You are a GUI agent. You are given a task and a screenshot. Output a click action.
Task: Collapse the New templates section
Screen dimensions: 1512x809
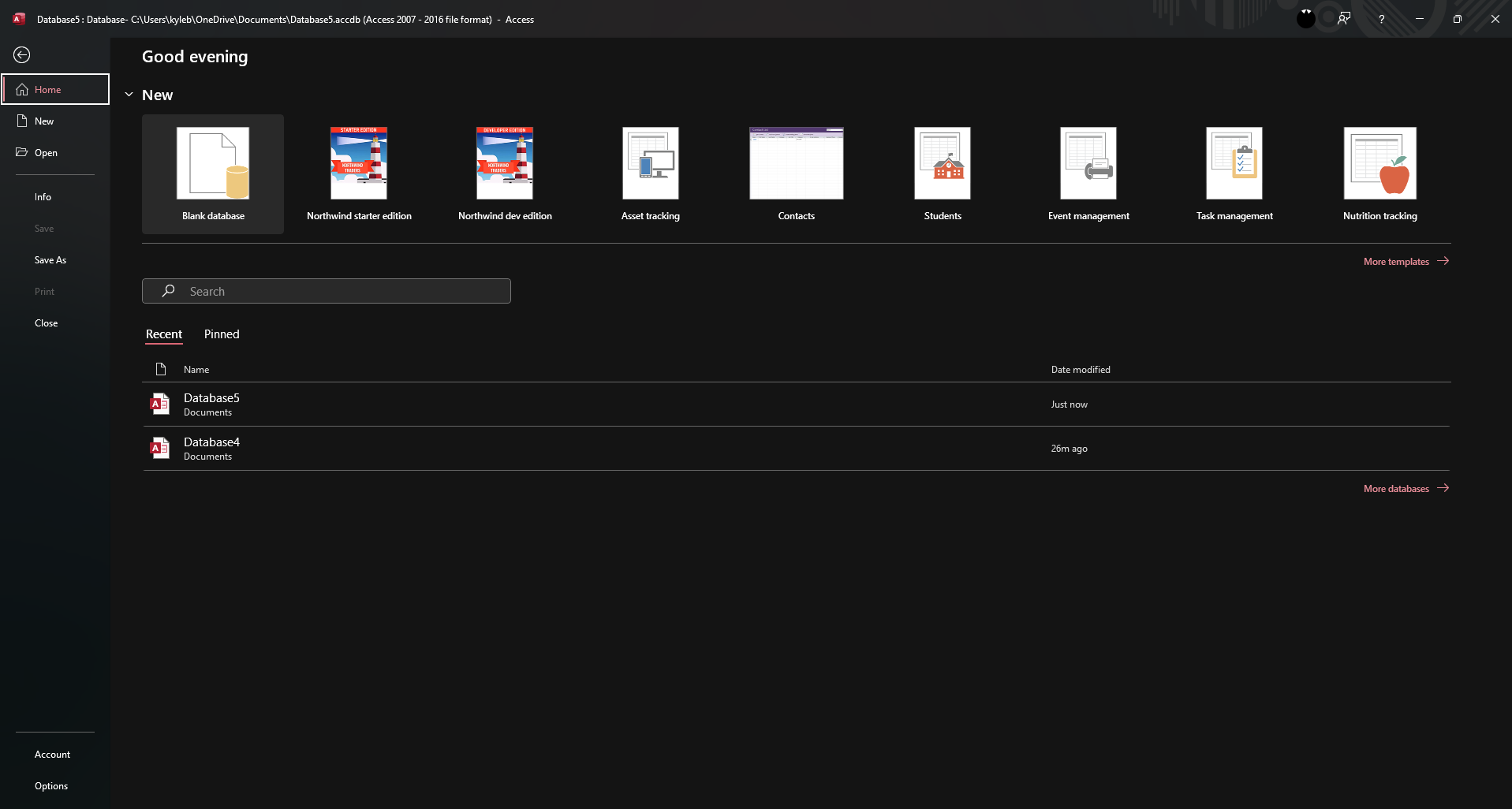pos(129,95)
